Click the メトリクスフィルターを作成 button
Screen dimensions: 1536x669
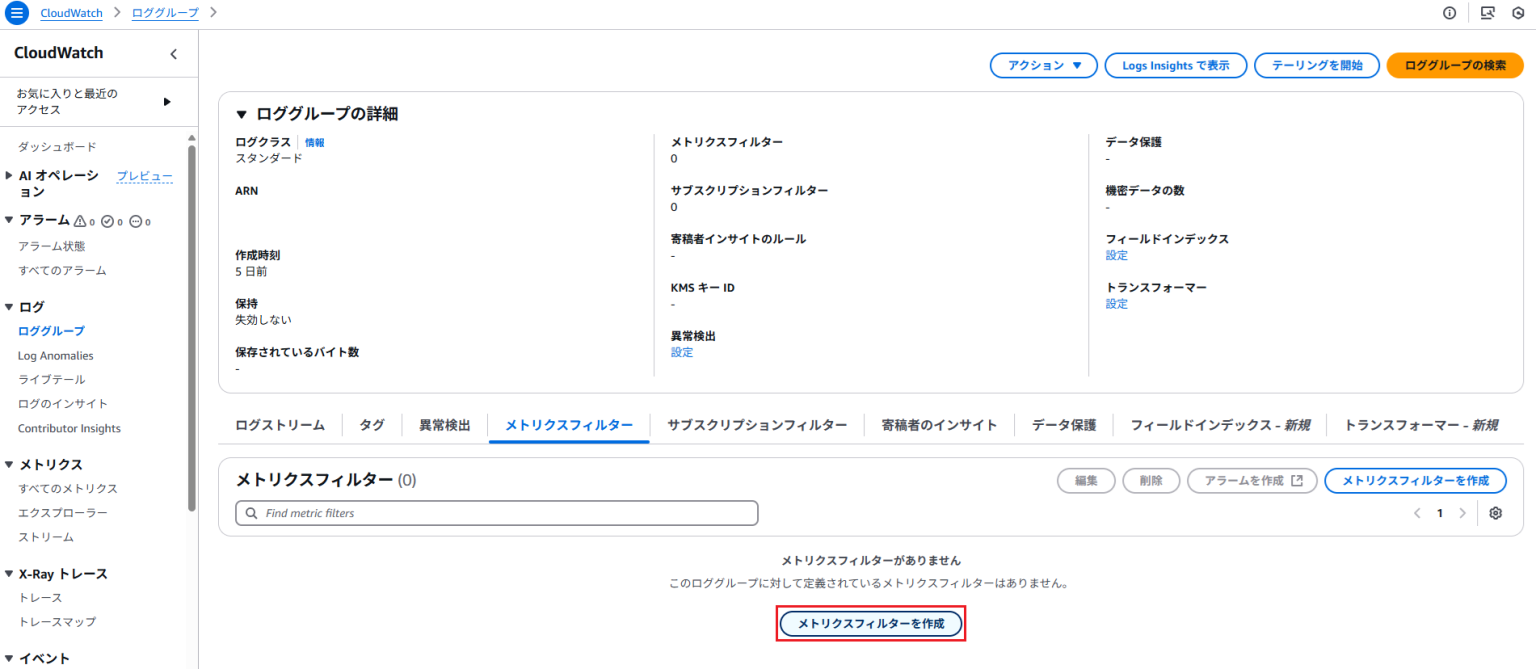[x=870, y=623]
